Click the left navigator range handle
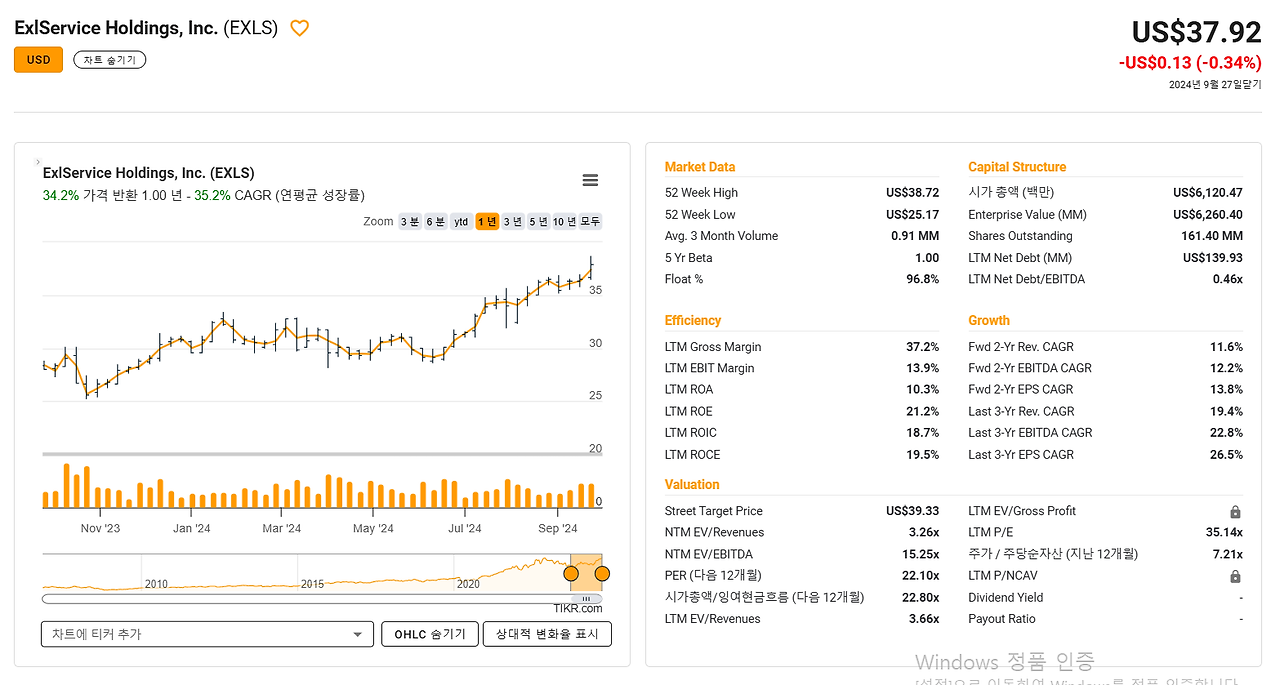Screen dimensions: 1280x685 571,573
